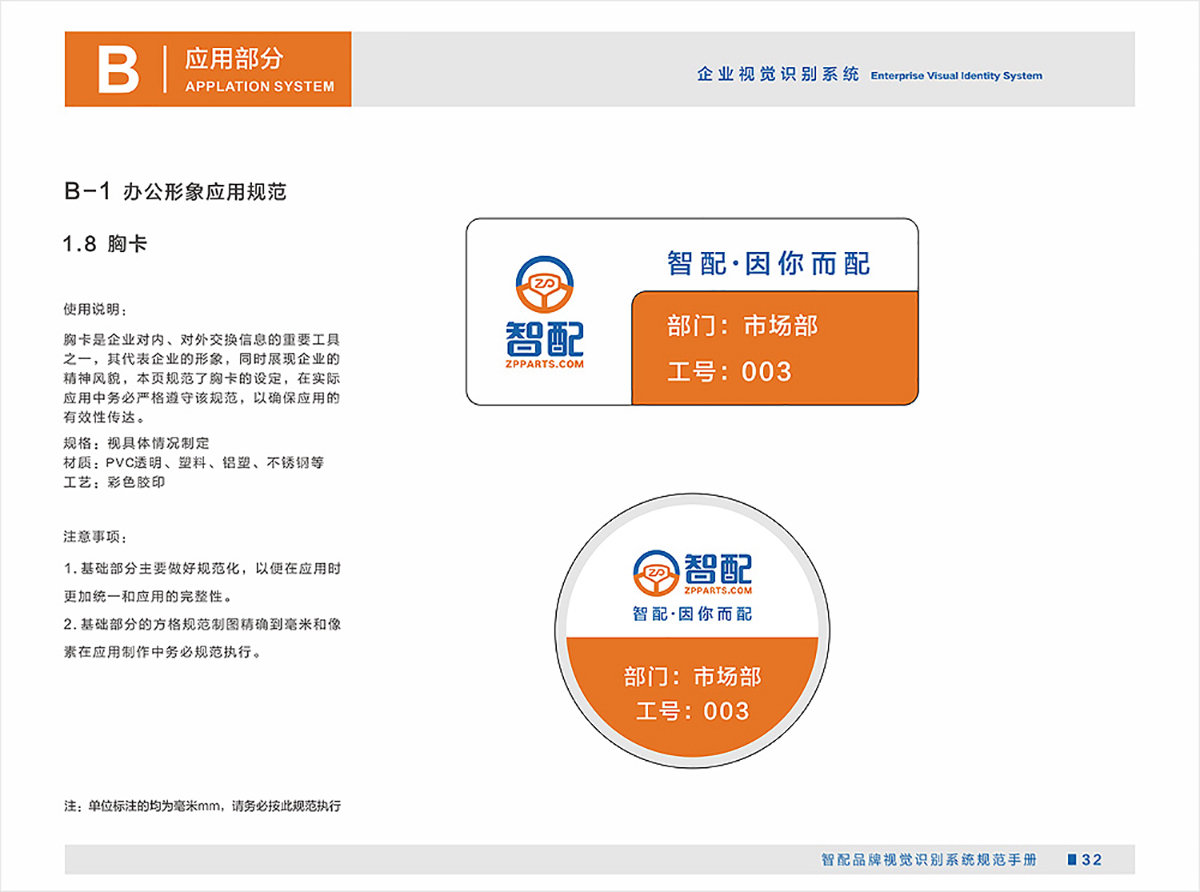
Task: Click the footnote about 毫米mm units
Action: coord(202,804)
